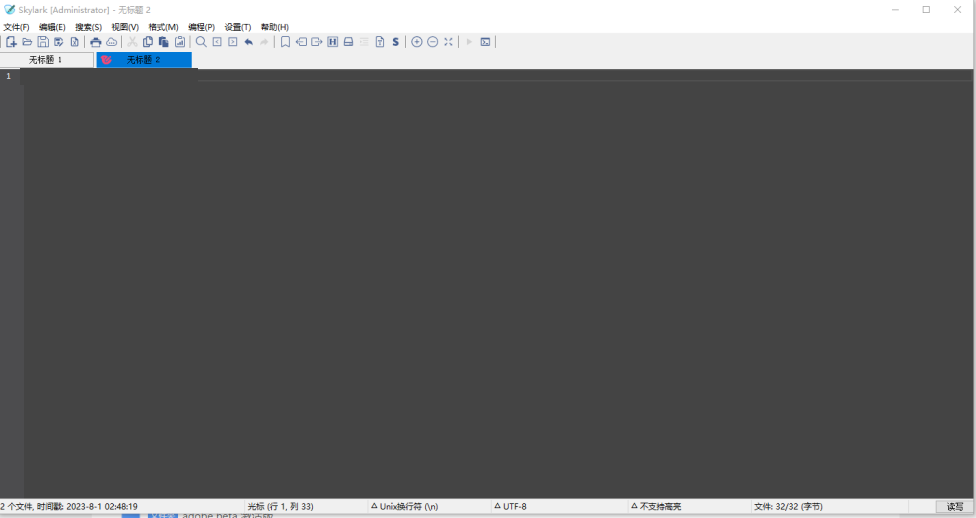Click the file count and timestamp status text
976x518 pixels.
(x=69, y=507)
